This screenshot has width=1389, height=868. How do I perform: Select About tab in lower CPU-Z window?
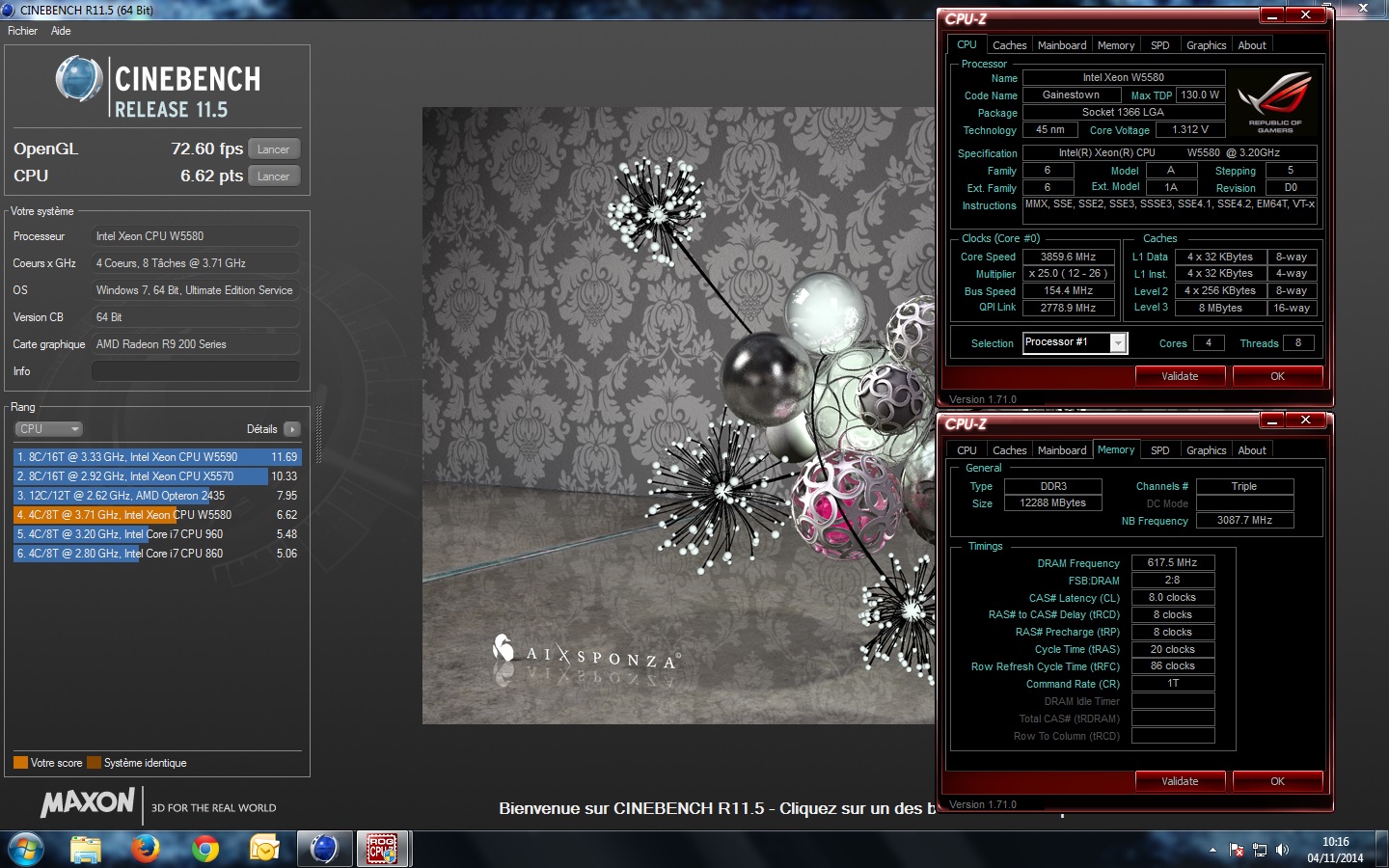(x=1252, y=450)
